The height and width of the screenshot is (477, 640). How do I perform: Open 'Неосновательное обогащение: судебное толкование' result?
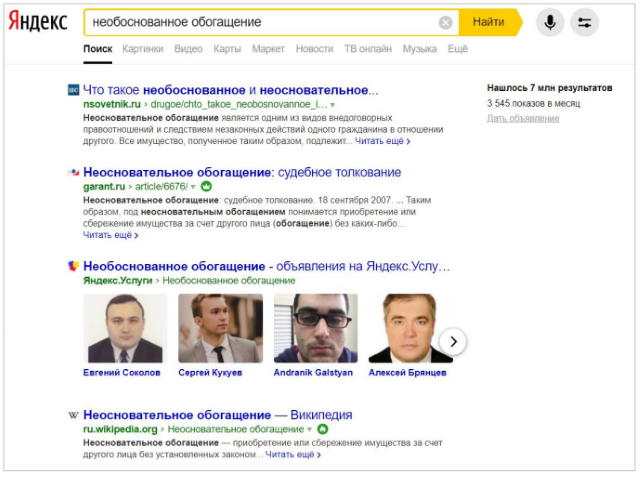(242, 172)
